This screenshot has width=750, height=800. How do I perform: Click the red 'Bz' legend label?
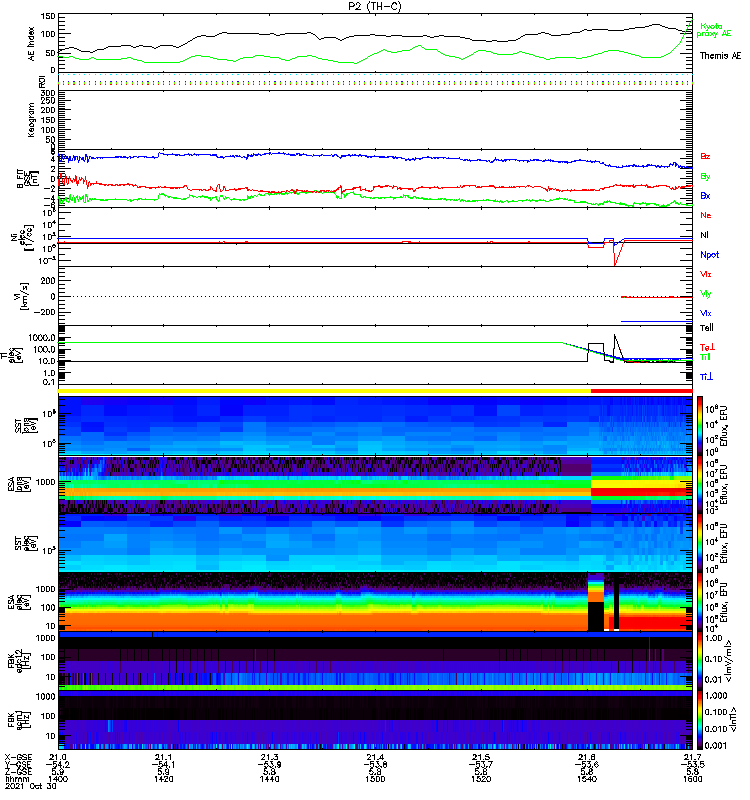tap(705, 156)
